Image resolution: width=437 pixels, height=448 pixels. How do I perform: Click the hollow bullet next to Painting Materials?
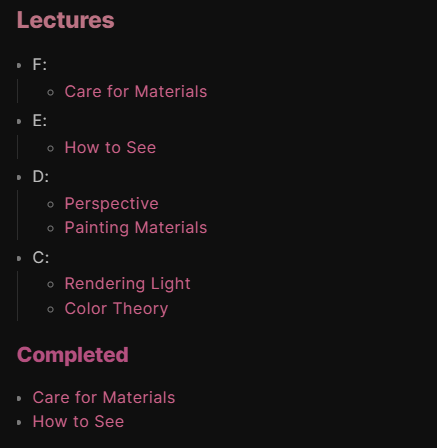click(51, 229)
